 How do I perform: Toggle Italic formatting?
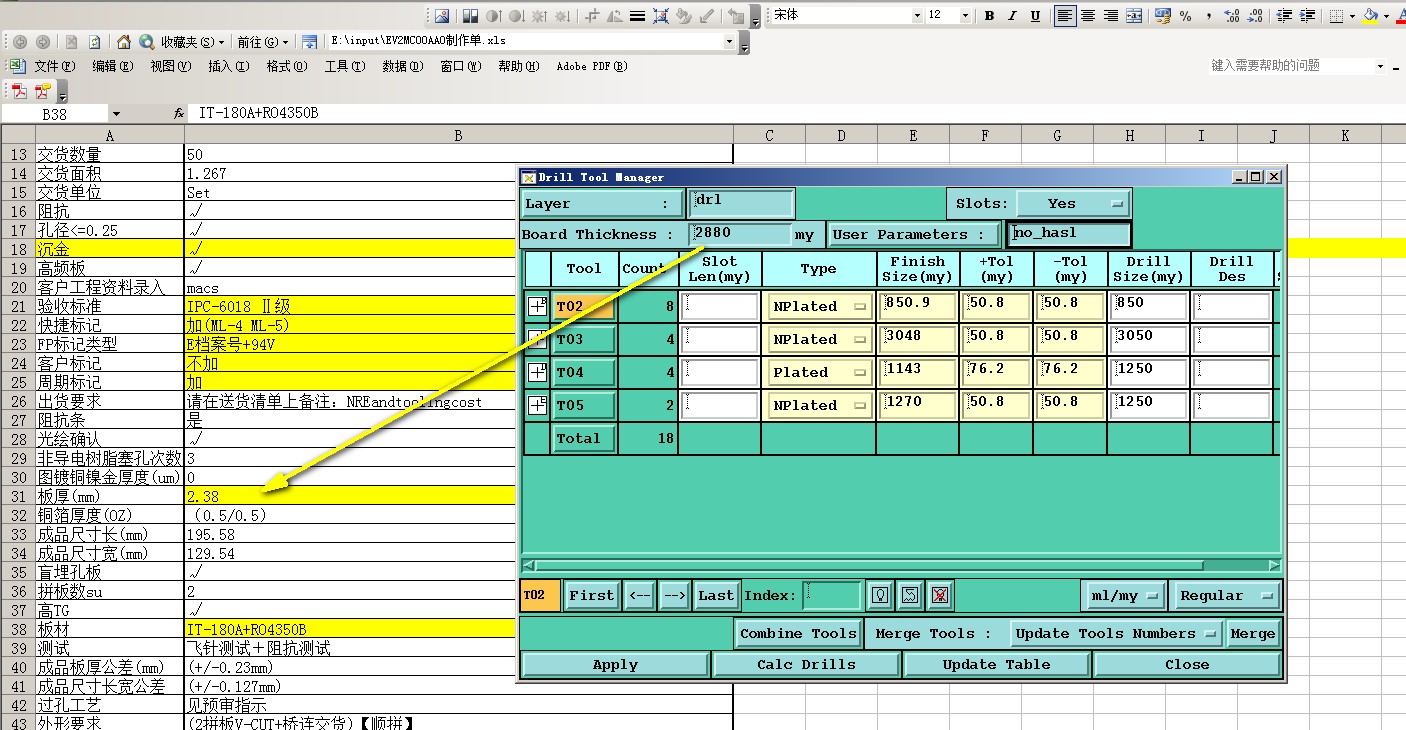click(1012, 15)
